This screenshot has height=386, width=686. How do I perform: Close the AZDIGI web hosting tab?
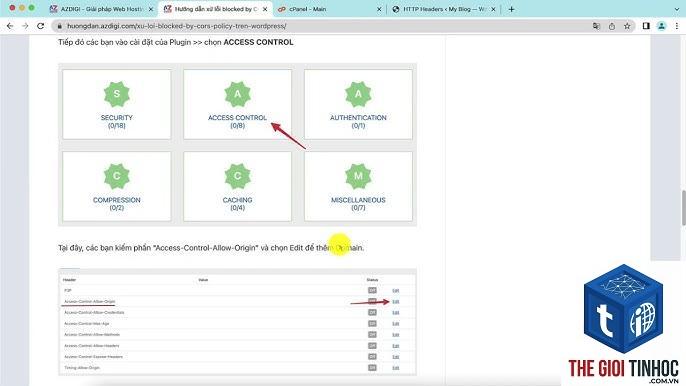tap(151, 9)
